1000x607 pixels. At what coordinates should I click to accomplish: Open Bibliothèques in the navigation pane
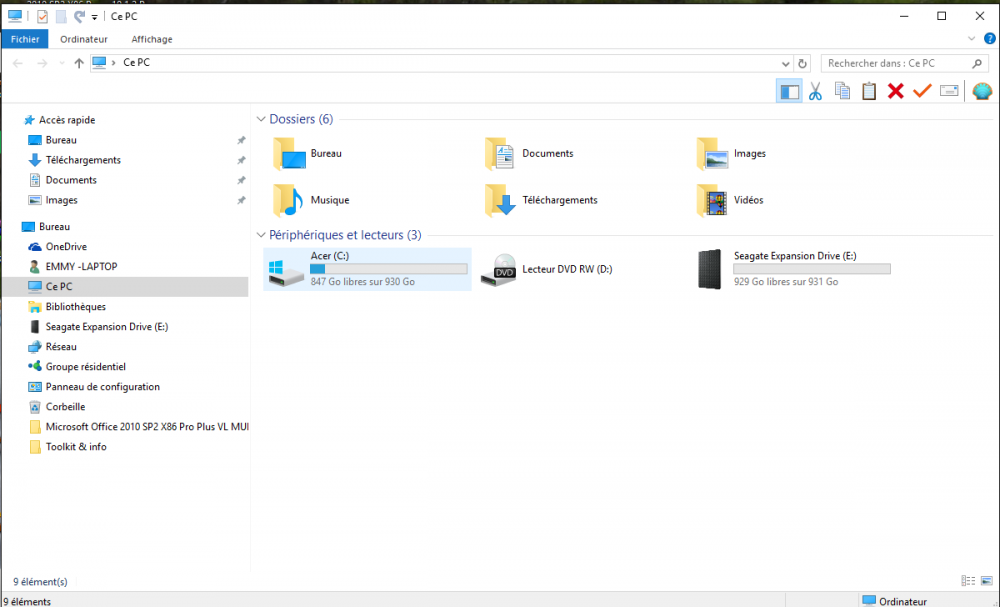point(75,307)
